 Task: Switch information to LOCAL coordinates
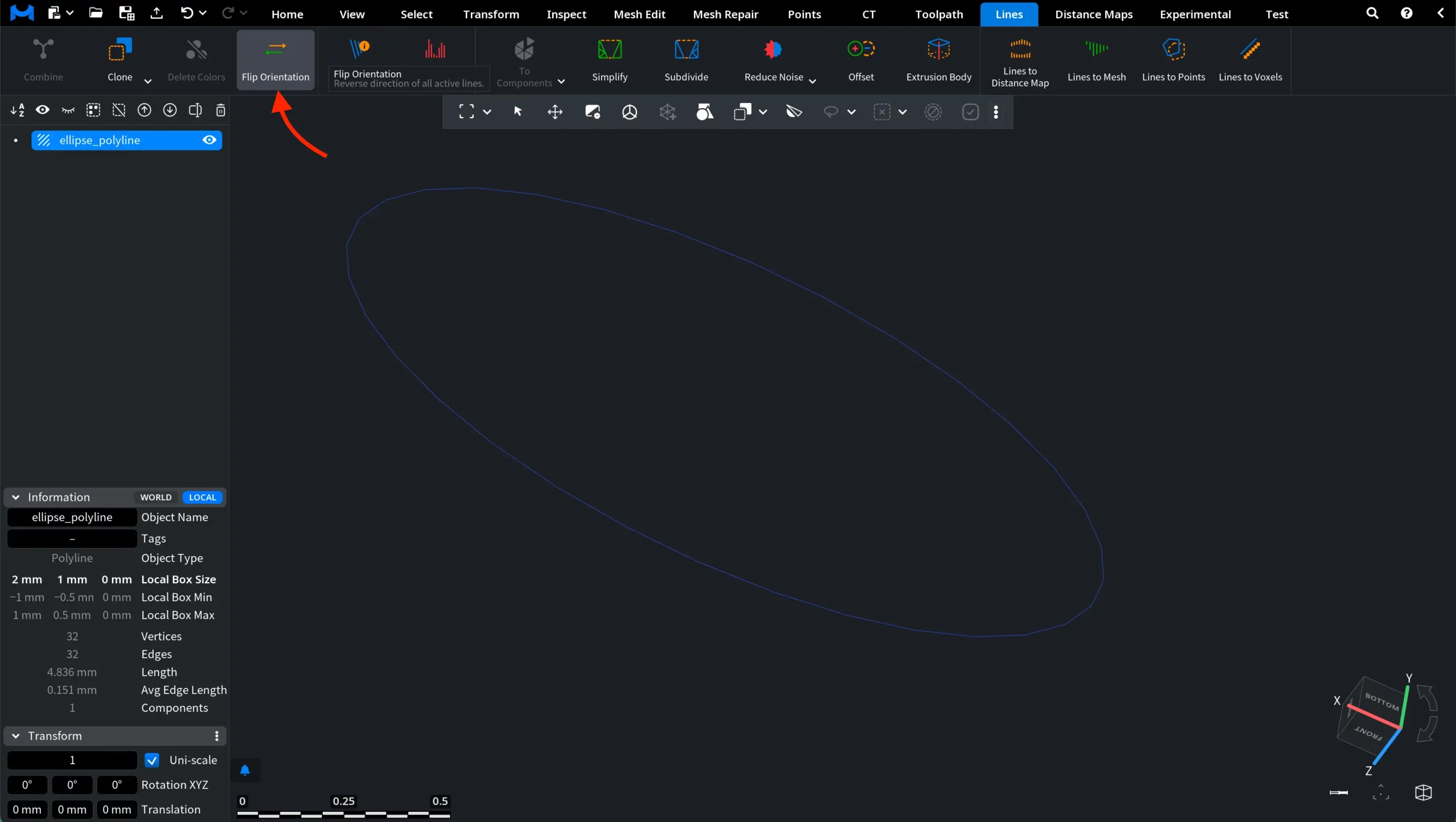coord(202,497)
